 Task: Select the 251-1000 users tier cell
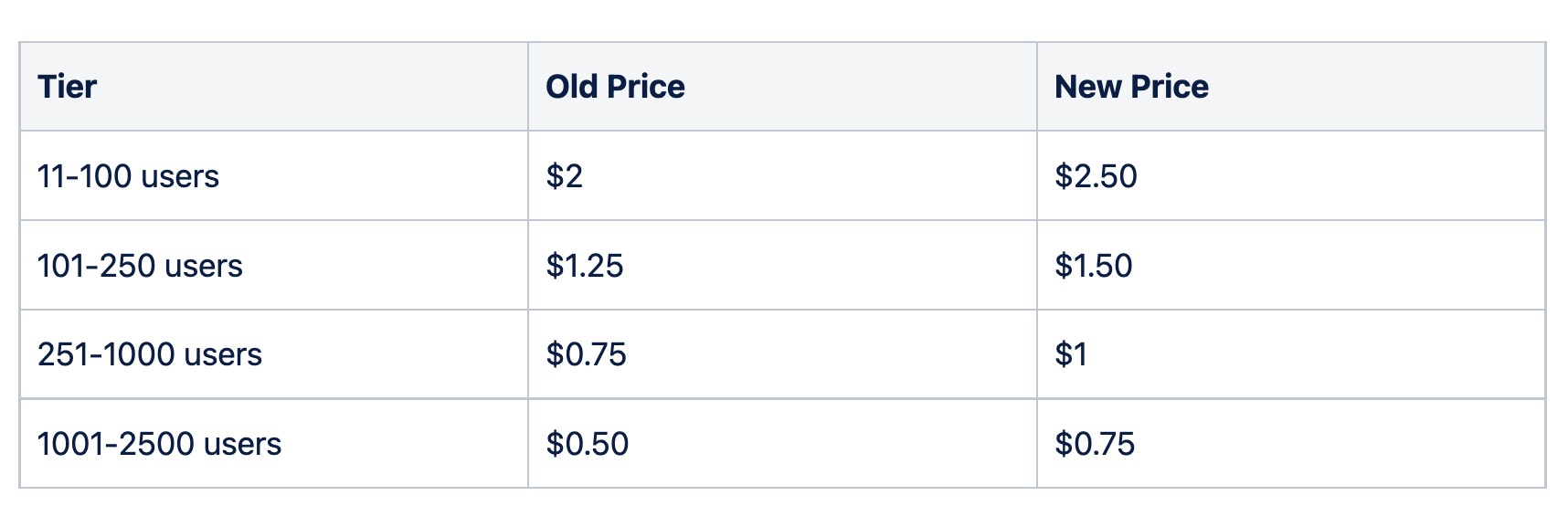[274, 354]
